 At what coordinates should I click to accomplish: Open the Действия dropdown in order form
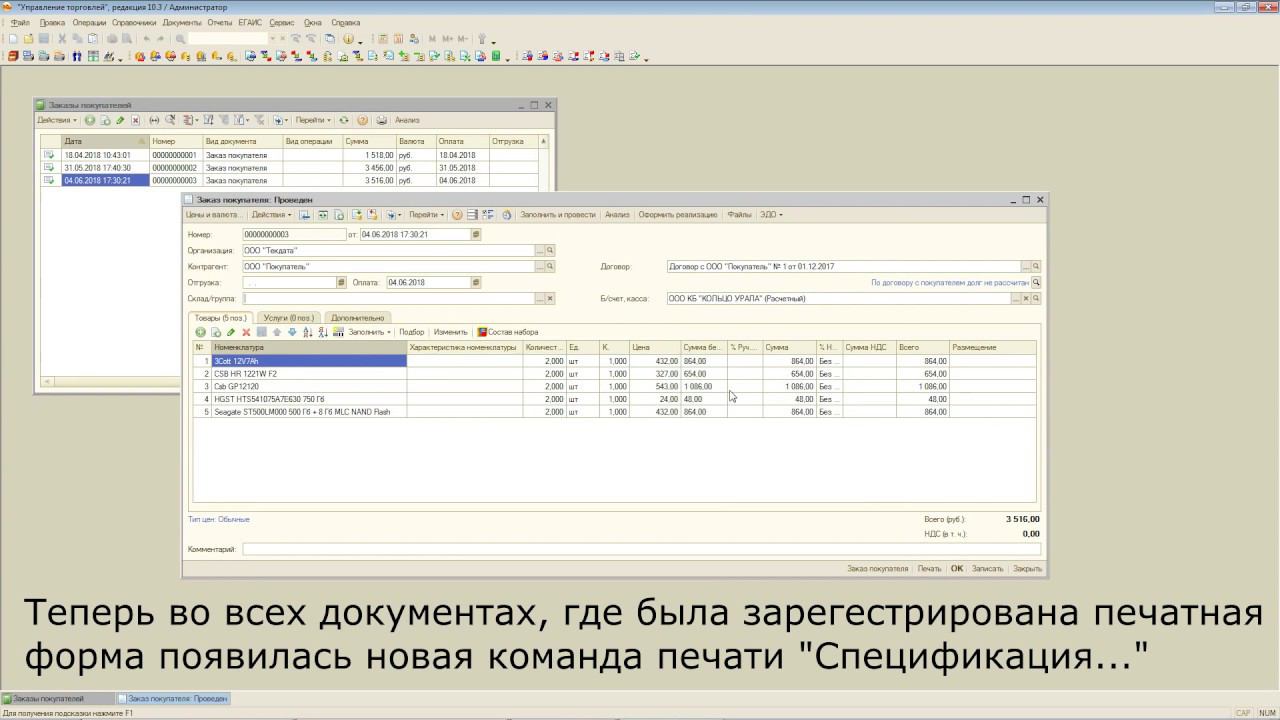point(271,215)
